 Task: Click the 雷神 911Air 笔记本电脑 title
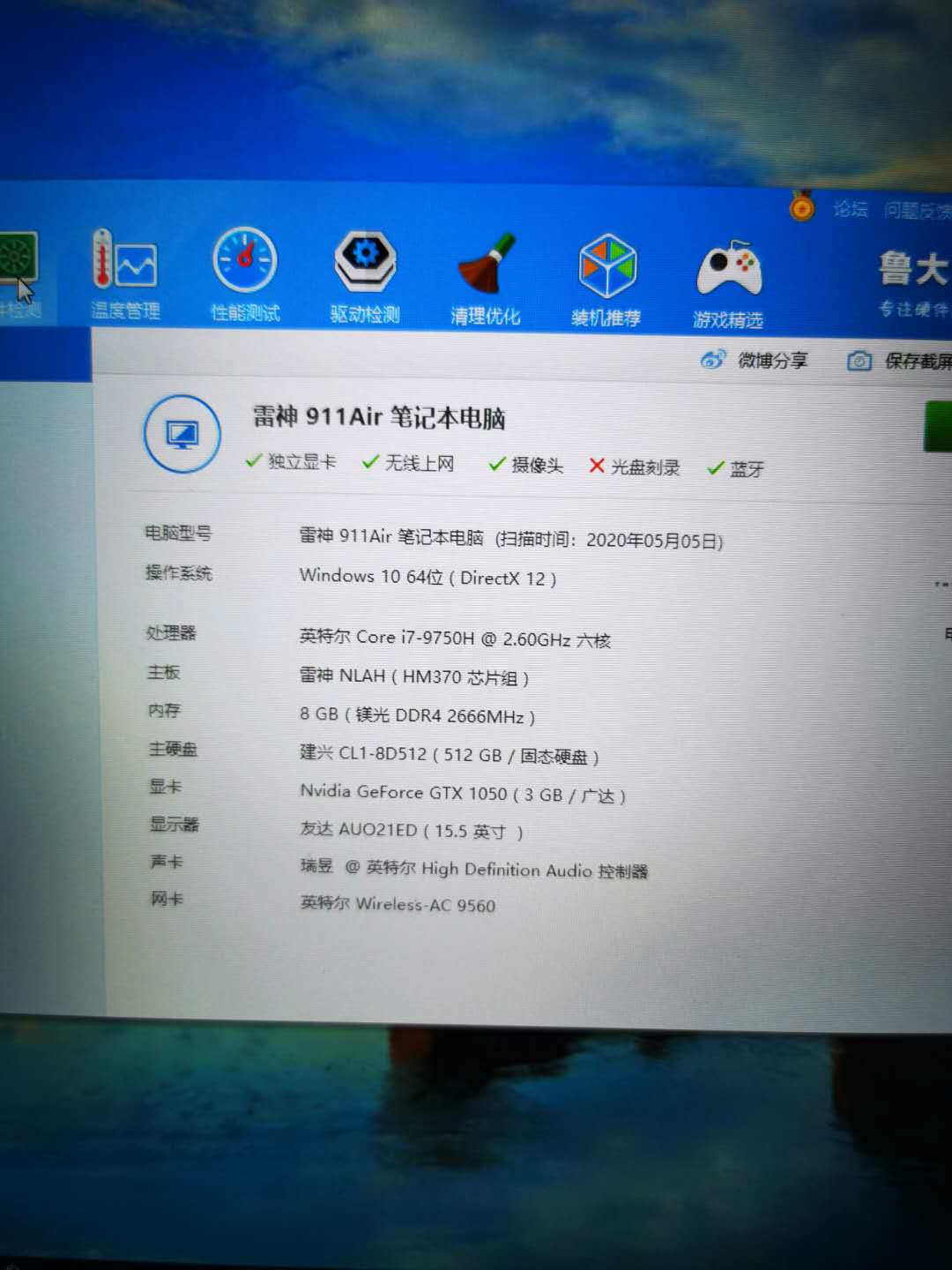[379, 416]
